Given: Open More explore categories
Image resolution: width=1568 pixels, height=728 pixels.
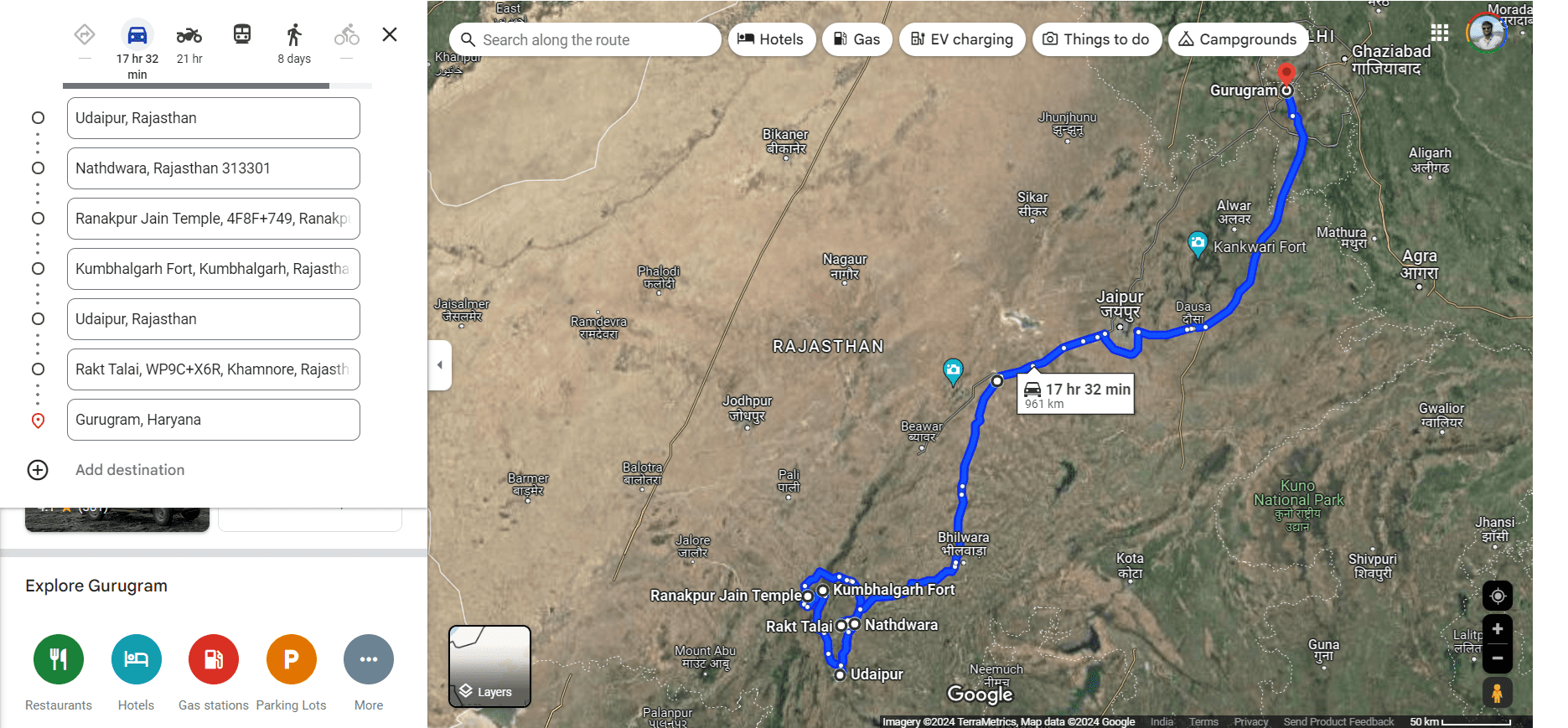Looking at the screenshot, I should click(x=369, y=659).
